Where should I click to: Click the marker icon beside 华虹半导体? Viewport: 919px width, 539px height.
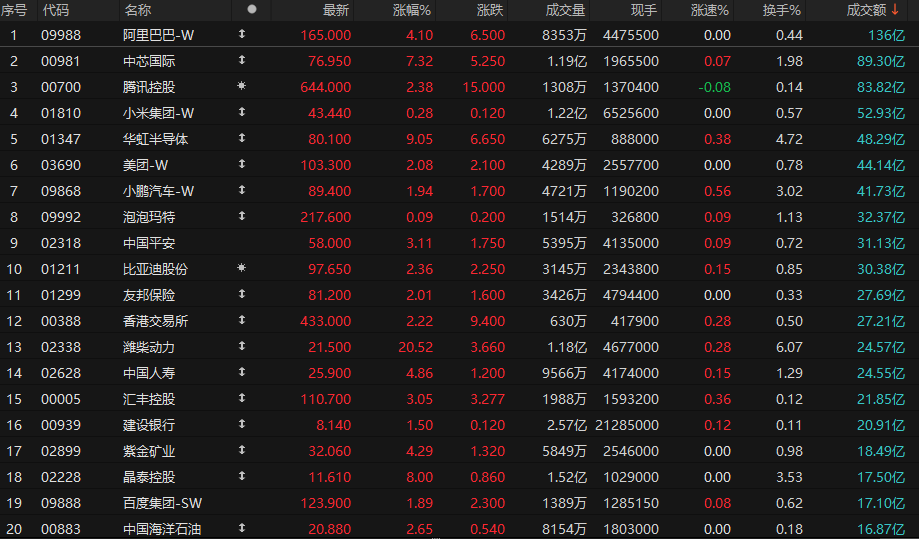(x=241, y=138)
